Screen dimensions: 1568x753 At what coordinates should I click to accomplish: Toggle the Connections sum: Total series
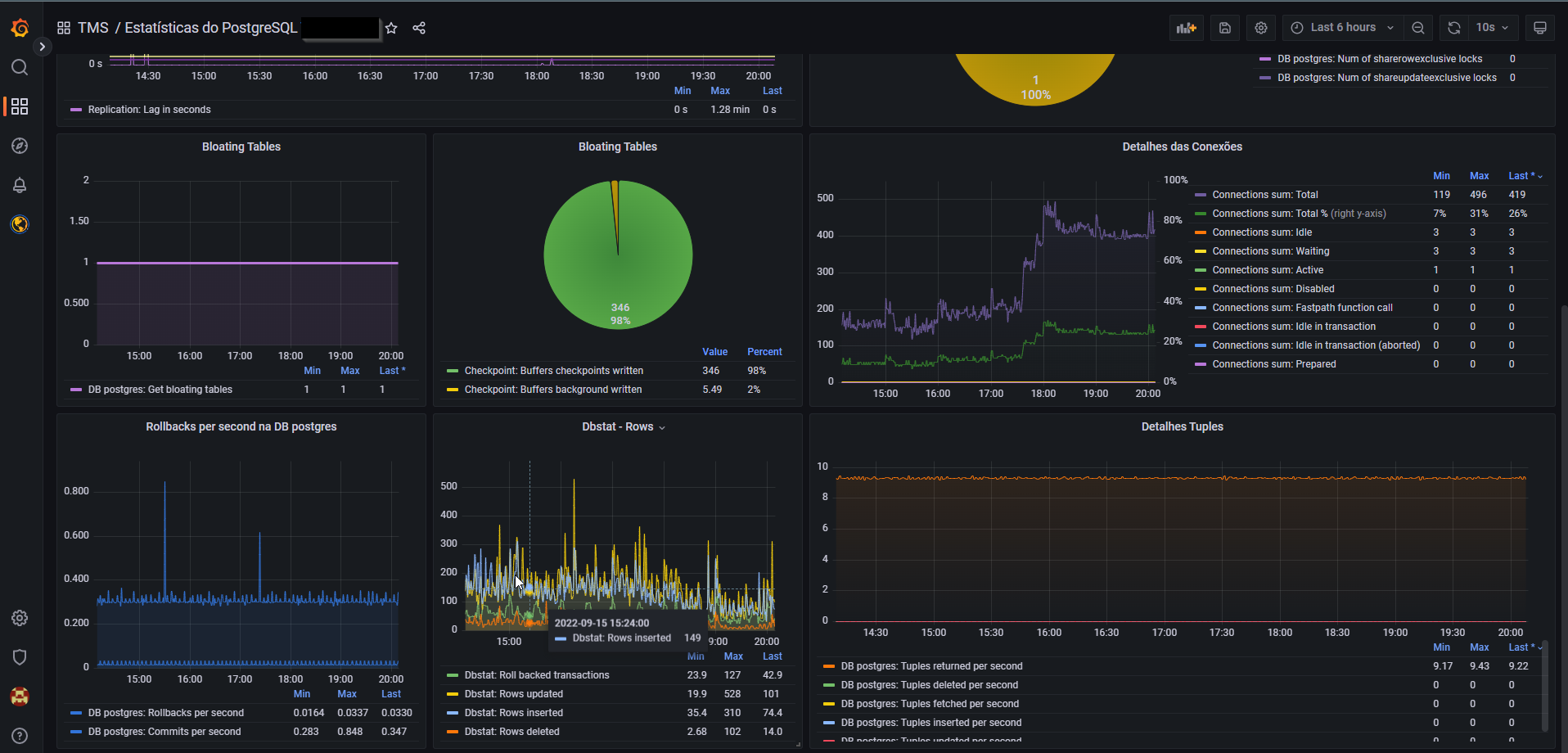(1264, 195)
